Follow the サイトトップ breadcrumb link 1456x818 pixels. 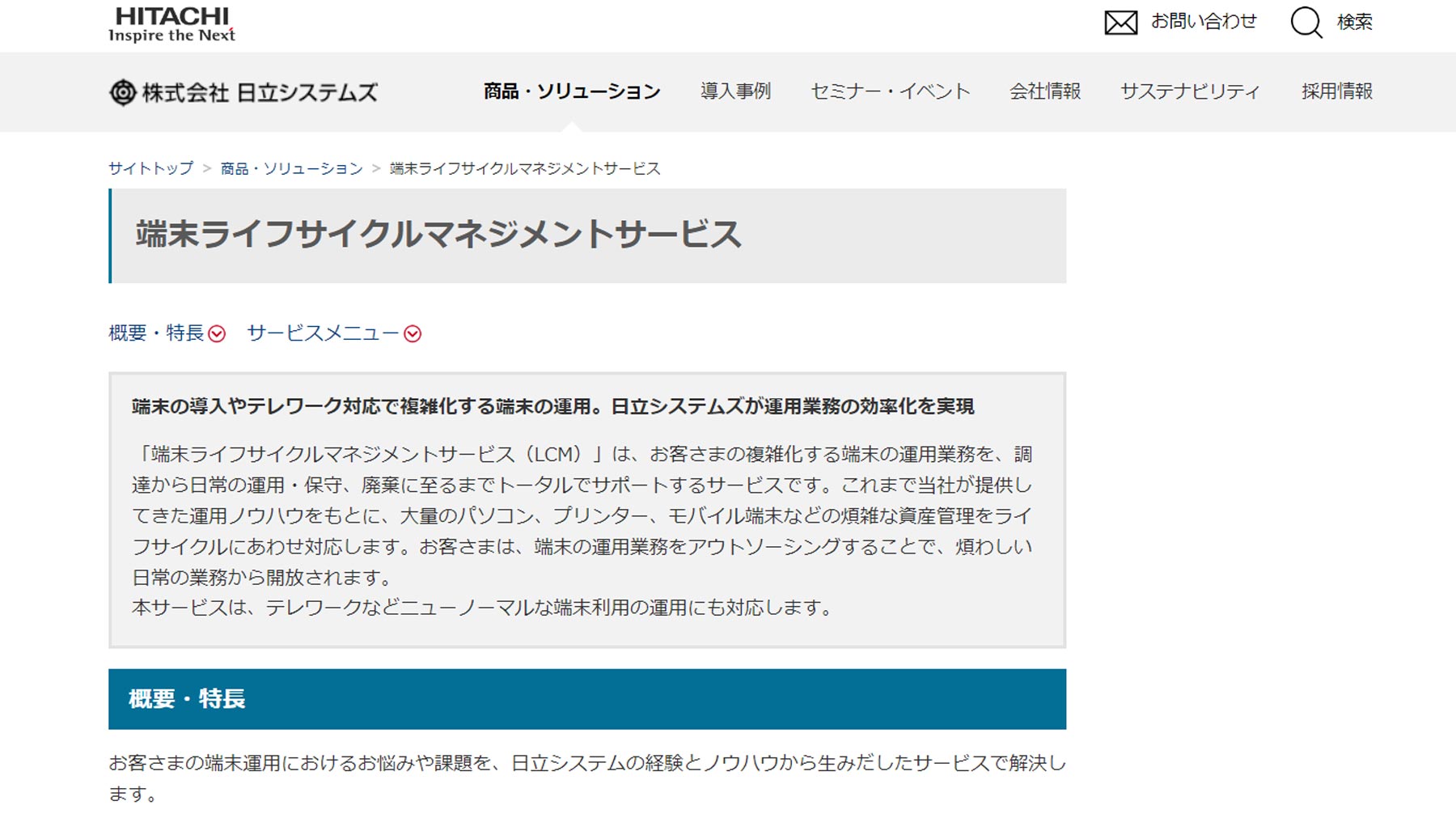(151, 168)
